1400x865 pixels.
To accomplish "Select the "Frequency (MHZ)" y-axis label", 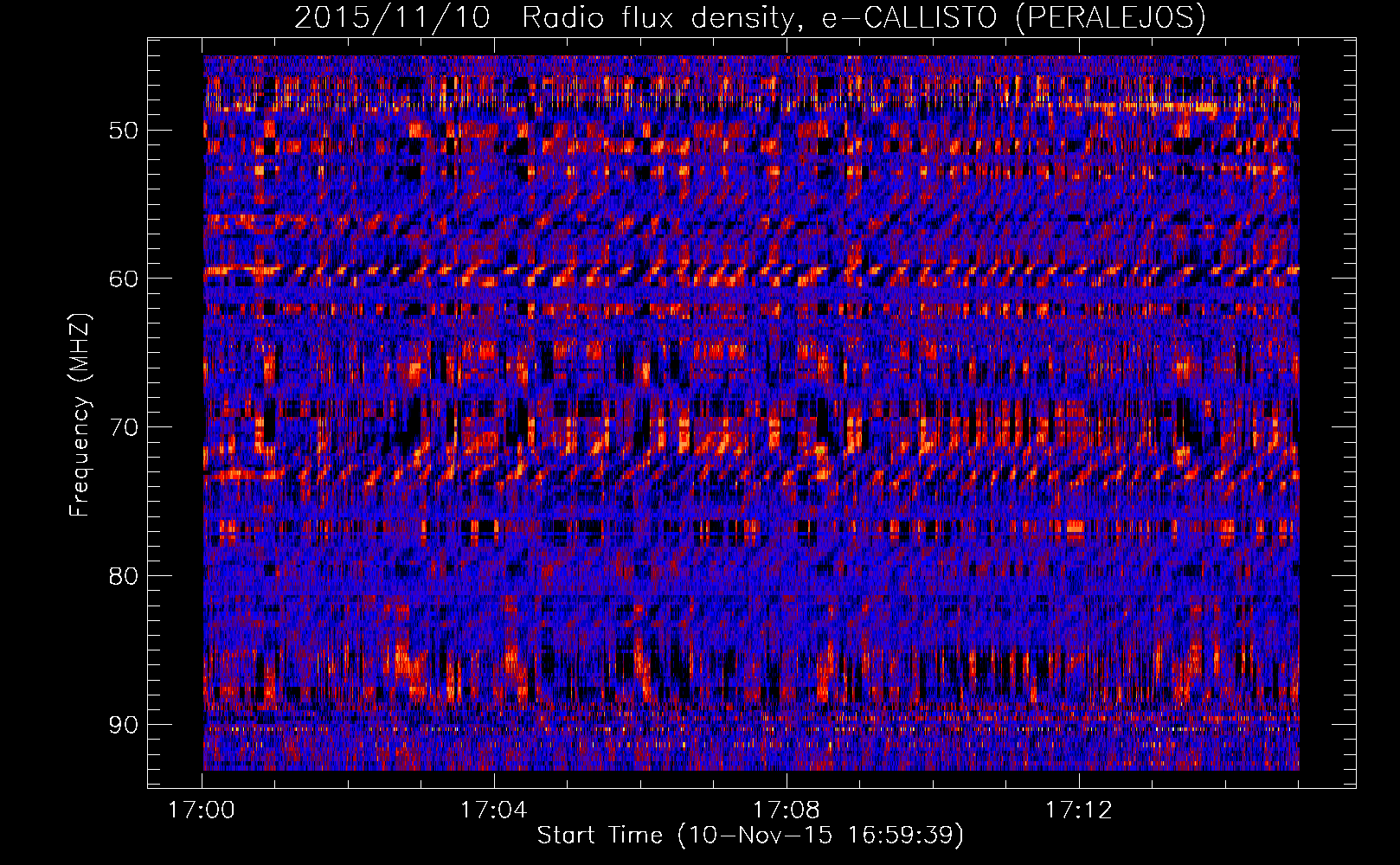I will tap(80, 414).
